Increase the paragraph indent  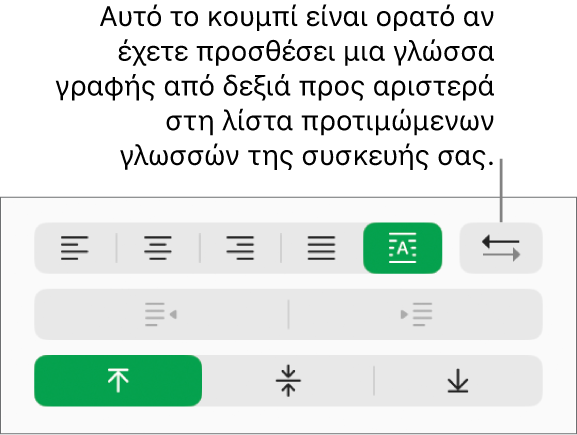pos(416,314)
